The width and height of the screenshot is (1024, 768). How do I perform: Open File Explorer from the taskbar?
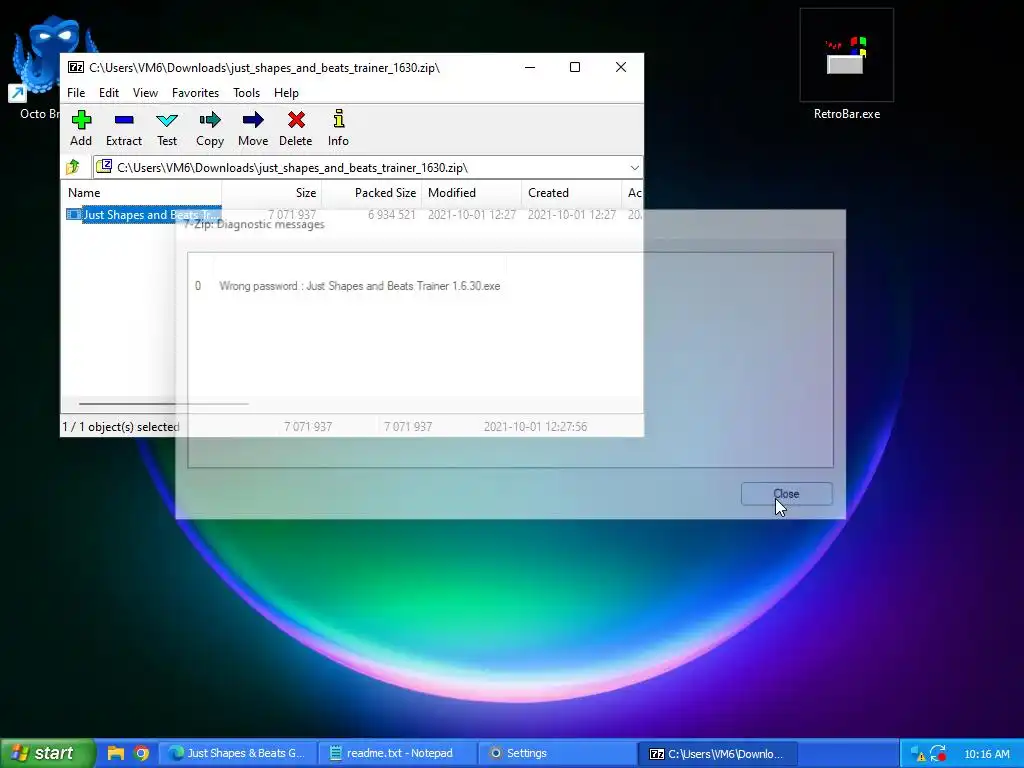[x=116, y=753]
